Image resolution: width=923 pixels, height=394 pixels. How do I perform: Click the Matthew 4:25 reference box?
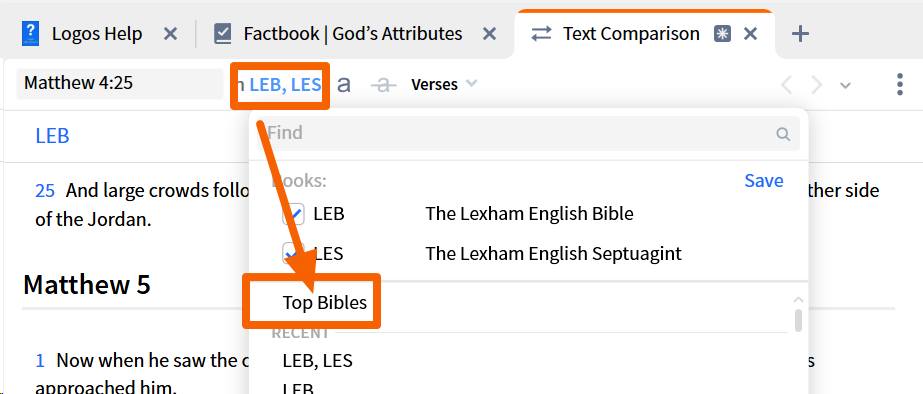[119, 84]
